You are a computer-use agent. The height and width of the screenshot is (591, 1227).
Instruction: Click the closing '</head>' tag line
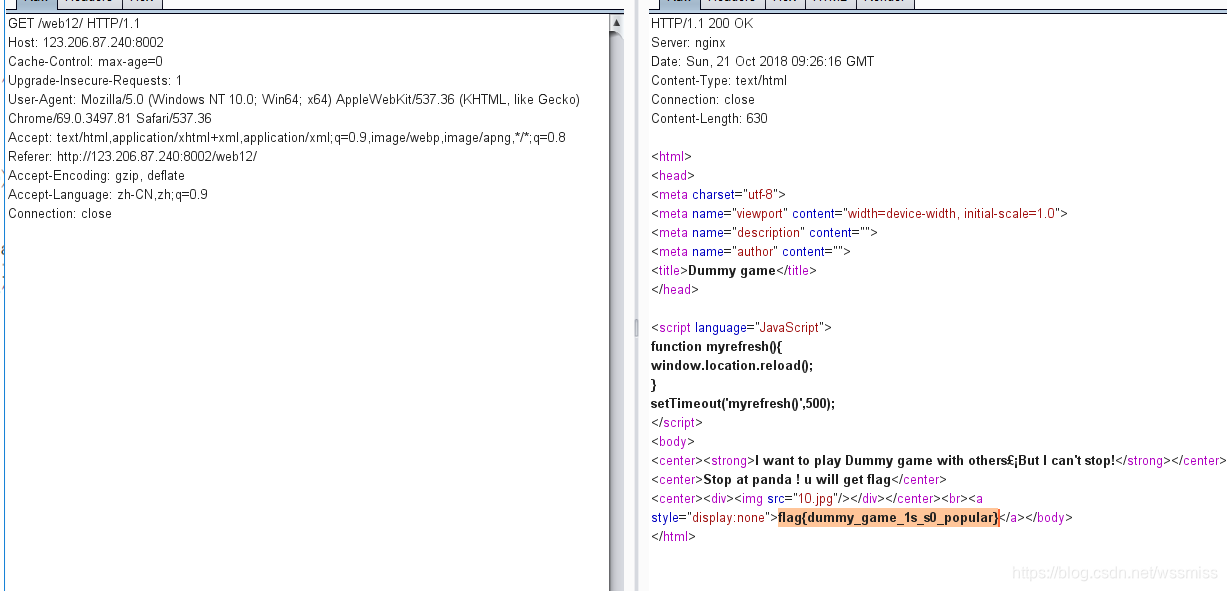click(674, 289)
